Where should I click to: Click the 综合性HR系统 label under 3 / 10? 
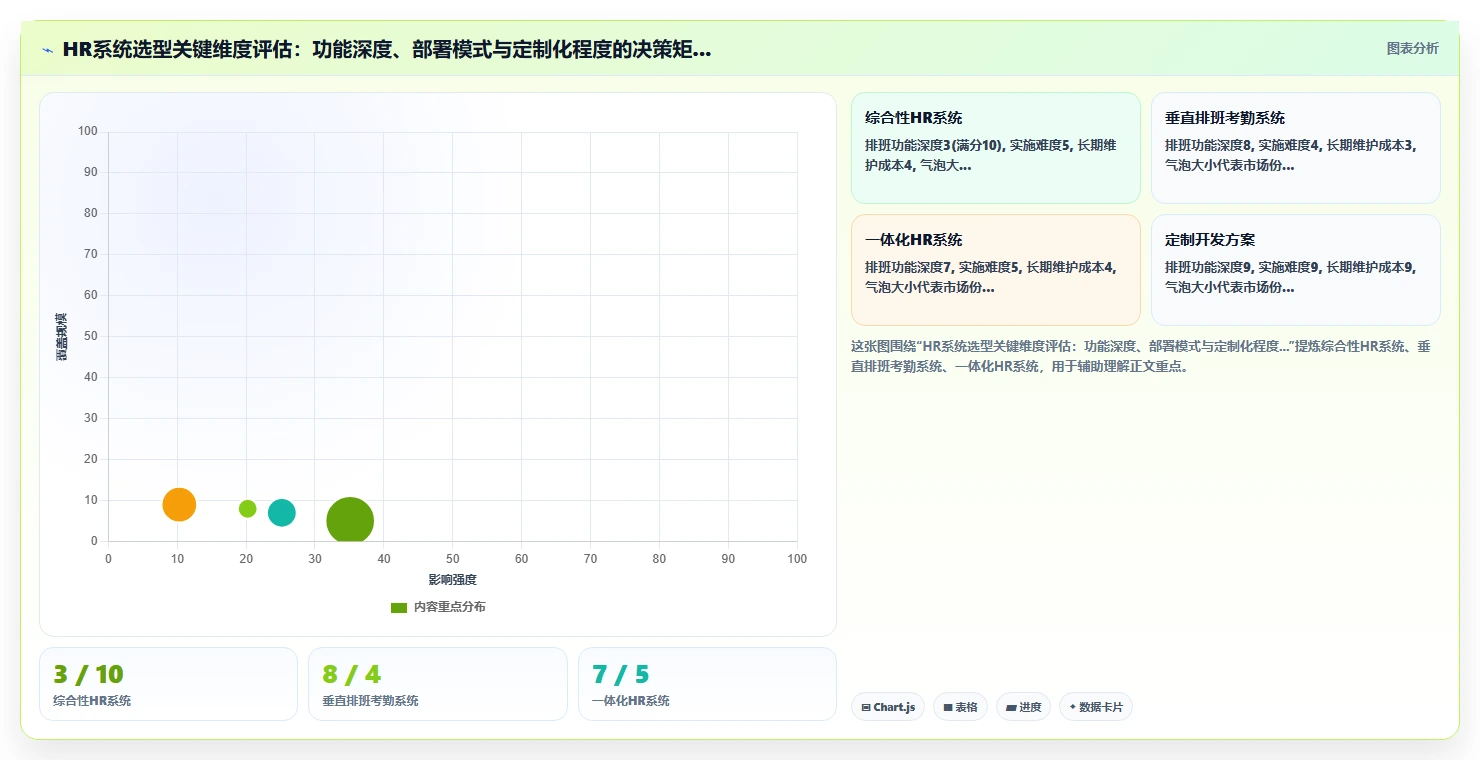pos(92,701)
